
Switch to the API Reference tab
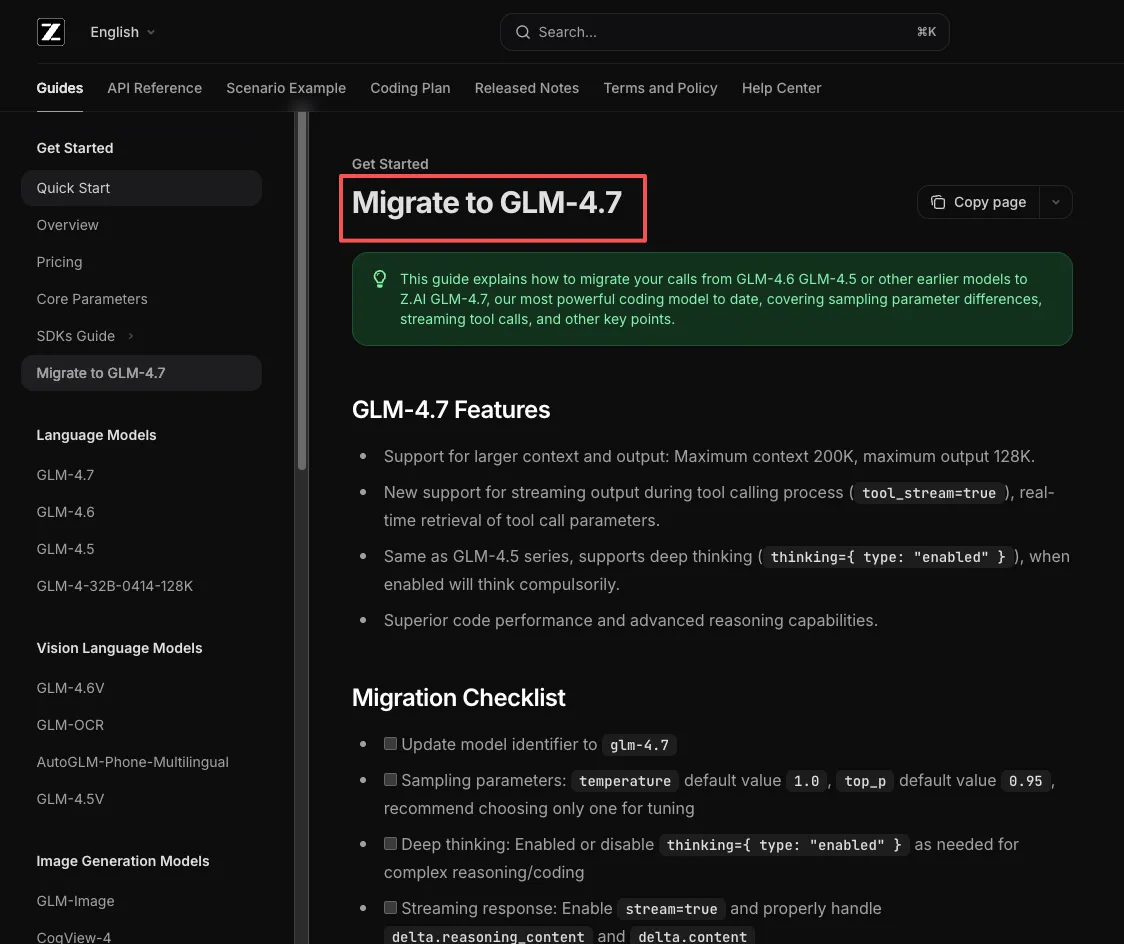pyautogui.click(x=154, y=88)
